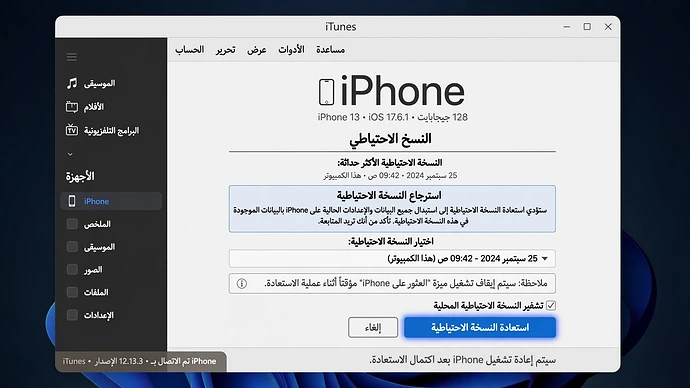
Task: Open the الحساب menu
Action: click(190, 50)
